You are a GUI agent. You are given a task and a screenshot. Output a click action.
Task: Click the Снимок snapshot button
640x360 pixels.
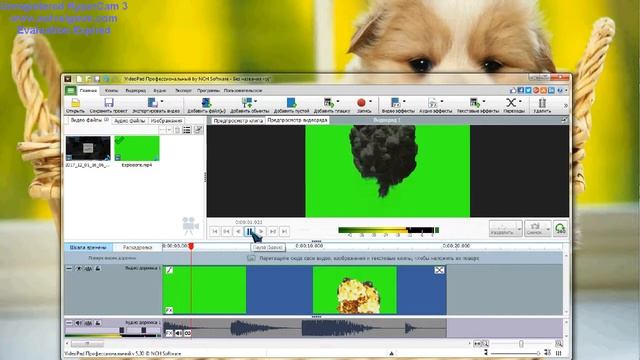click(535, 229)
